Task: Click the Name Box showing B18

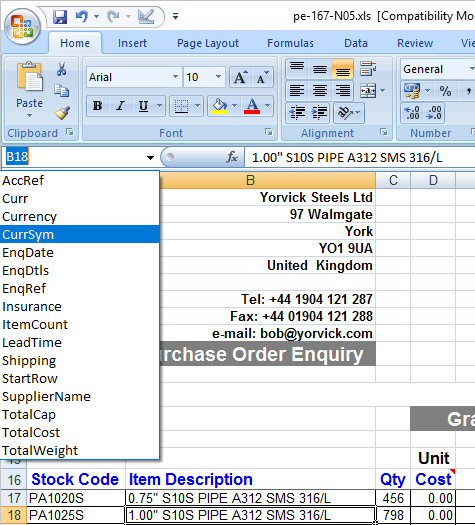Action: point(73,157)
